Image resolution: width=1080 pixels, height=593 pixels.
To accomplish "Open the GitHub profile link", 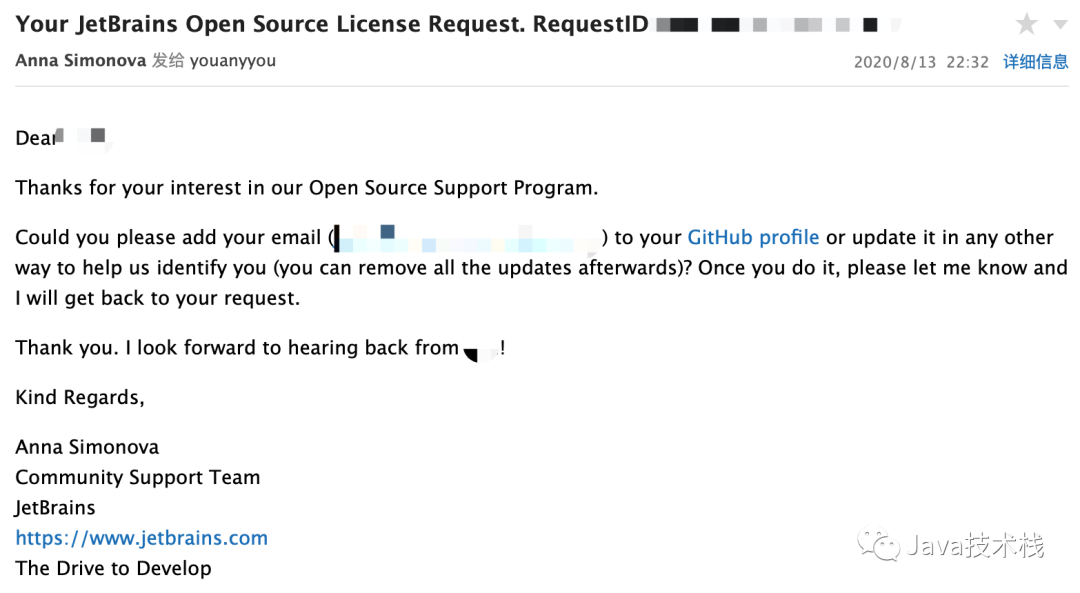I will coord(753,238).
